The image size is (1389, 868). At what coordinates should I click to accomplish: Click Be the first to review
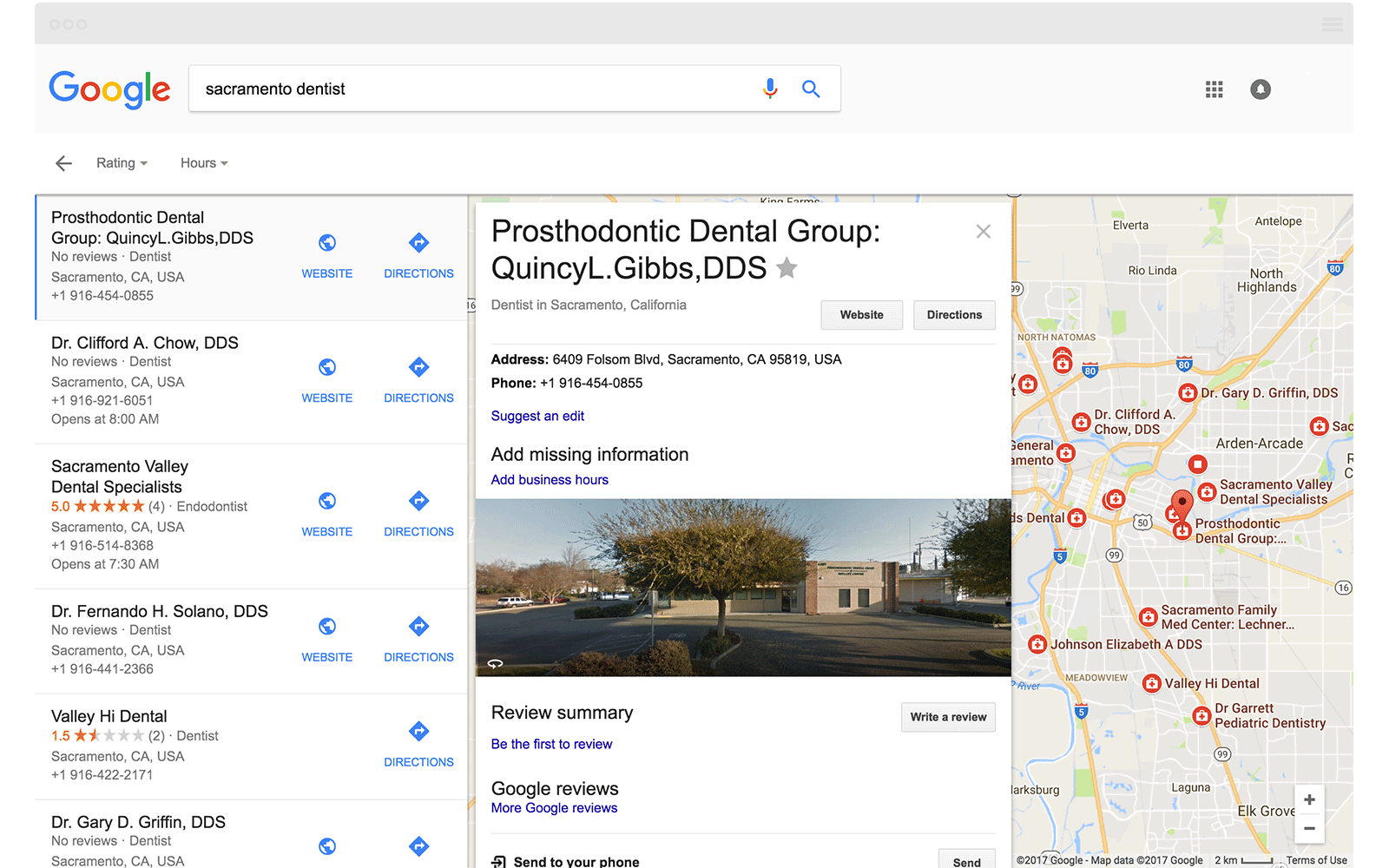click(551, 744)
